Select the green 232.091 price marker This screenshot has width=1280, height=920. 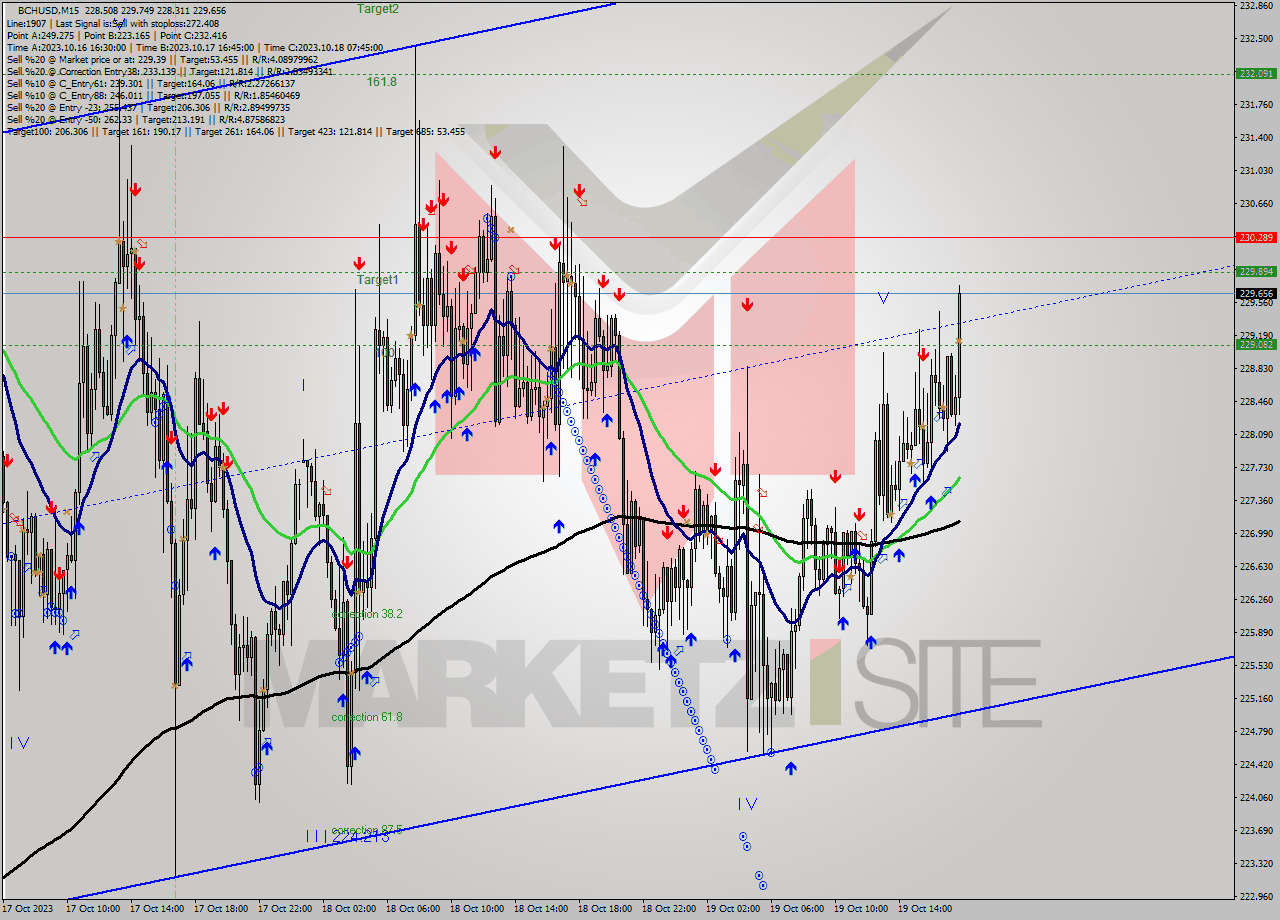[1256, 74]
